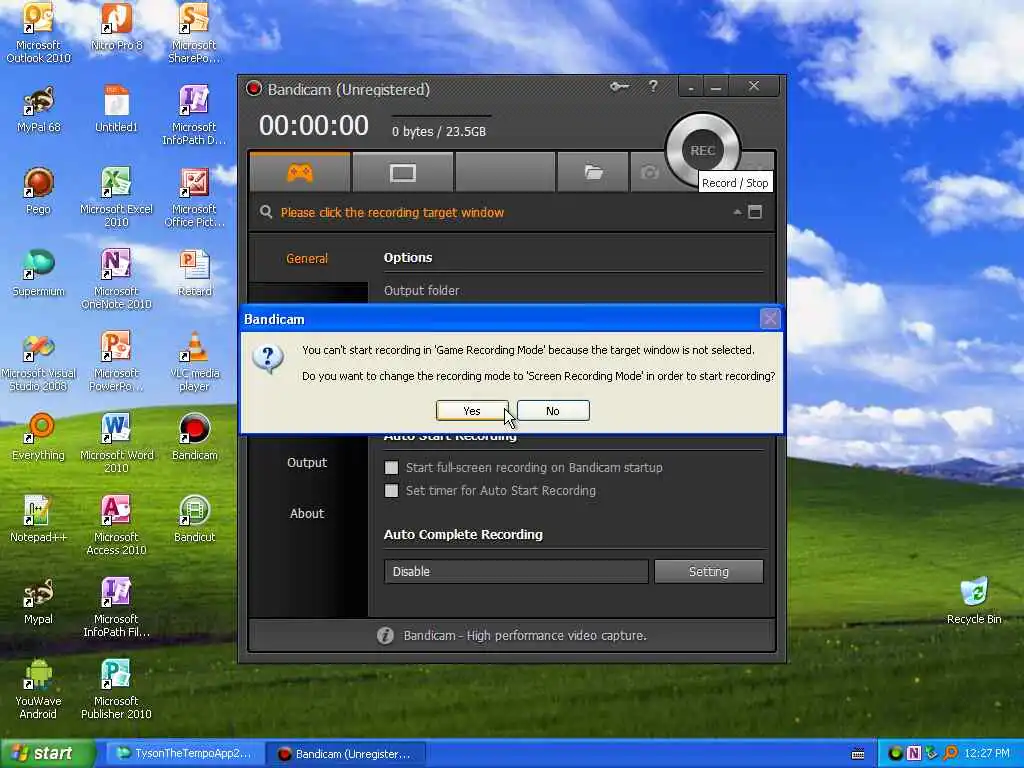The height and width of the screenshot is (768, 1024).
Task: Open the Output settings section
Action: [x=307, y=462]
